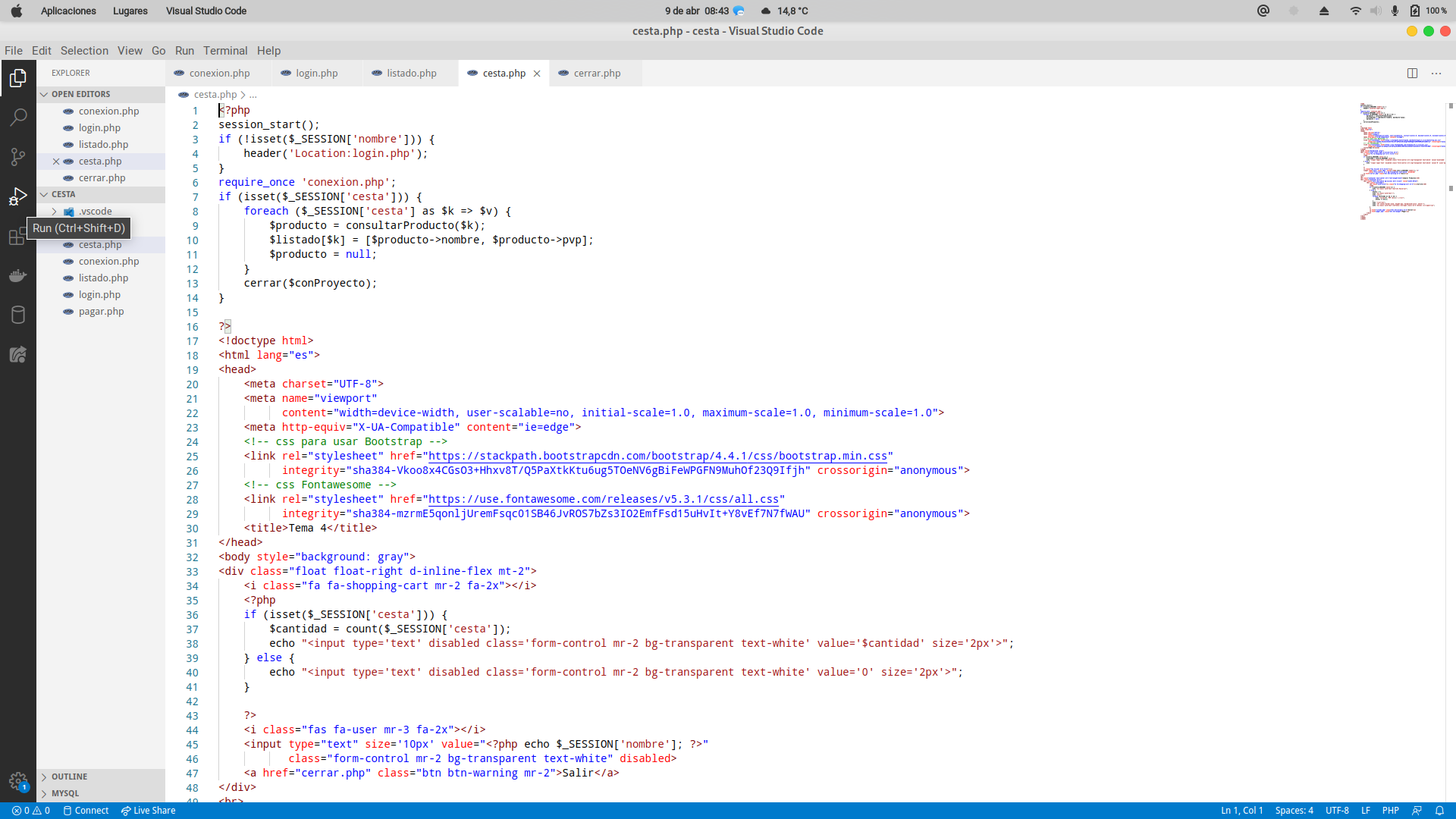Open the Go menu
The width and height of the screenshot is (1456, 819).
158,51
